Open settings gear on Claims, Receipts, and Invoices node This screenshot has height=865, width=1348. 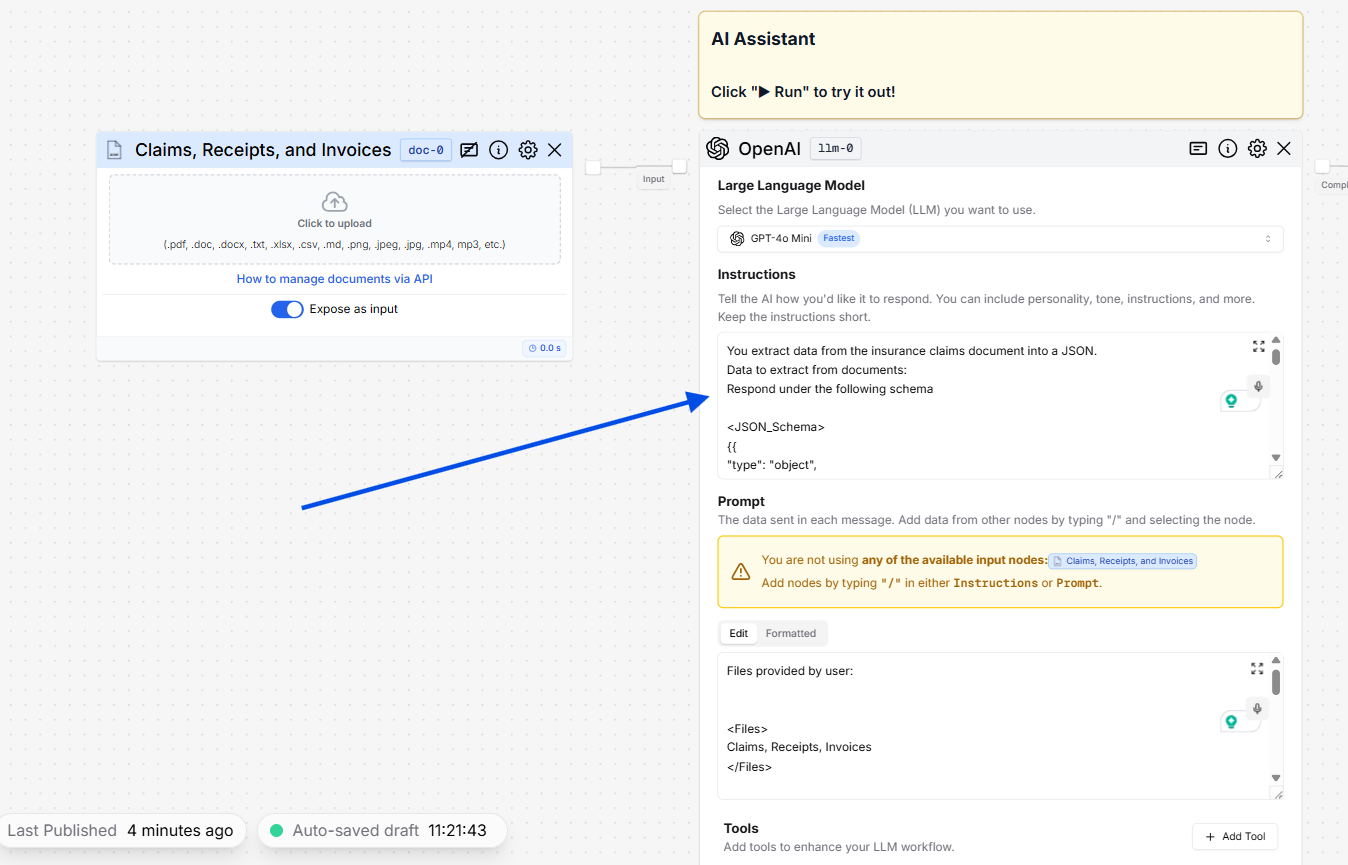pyautogui.click(x=528, y=150)
